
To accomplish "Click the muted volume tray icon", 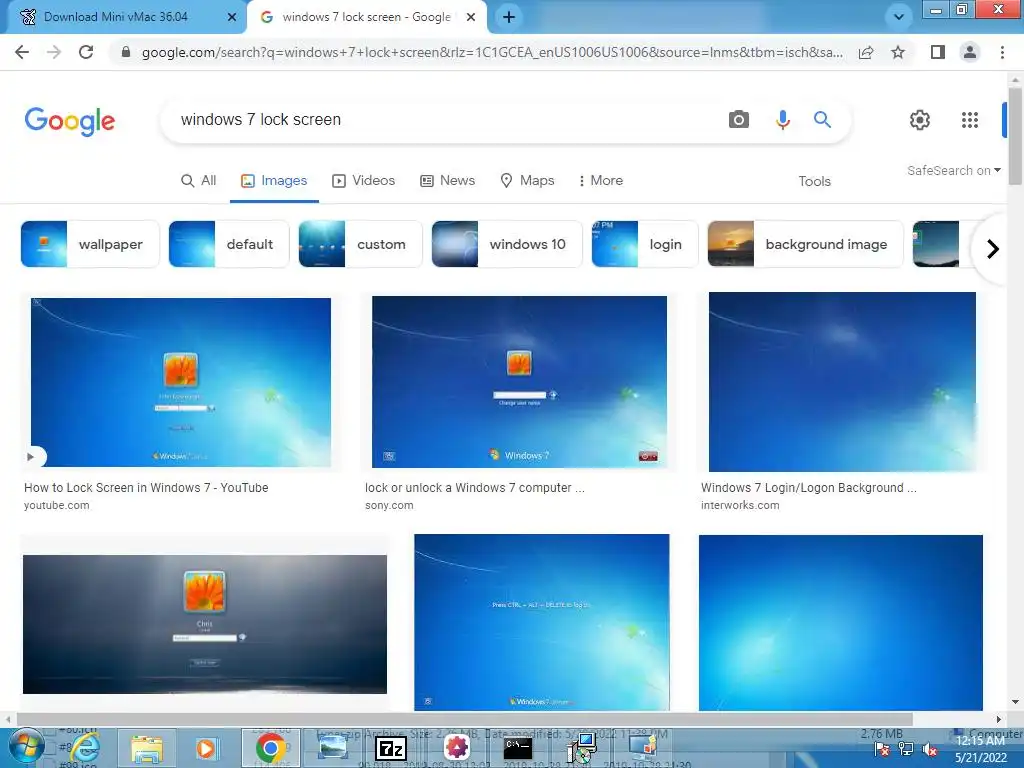I will click(x=929, y=750).
